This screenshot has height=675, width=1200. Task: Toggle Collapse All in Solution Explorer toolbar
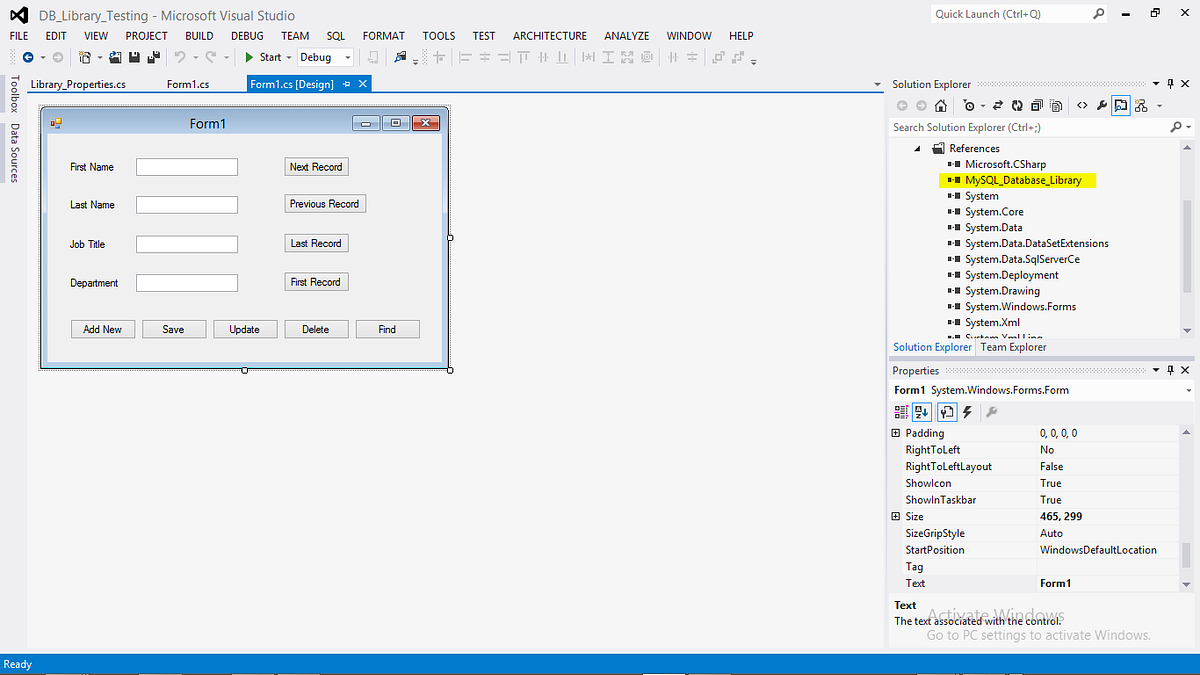point(1038,105)
